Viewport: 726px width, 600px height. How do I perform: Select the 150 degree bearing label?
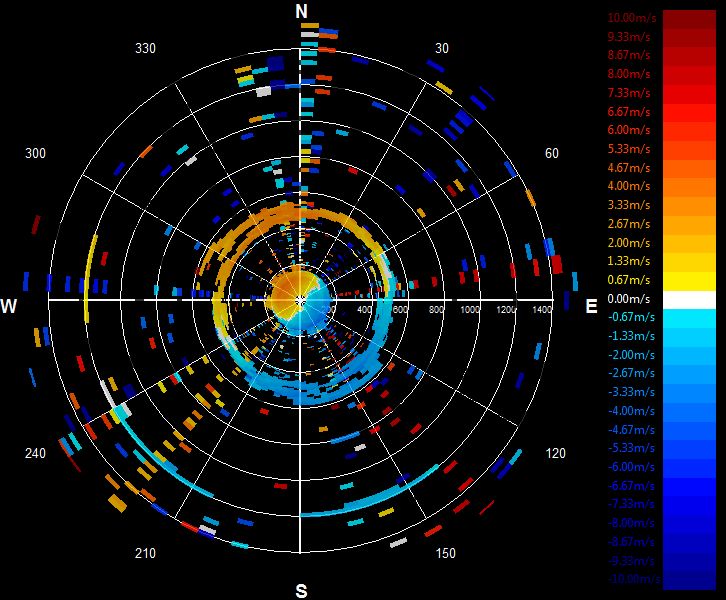tap(445, 553)
